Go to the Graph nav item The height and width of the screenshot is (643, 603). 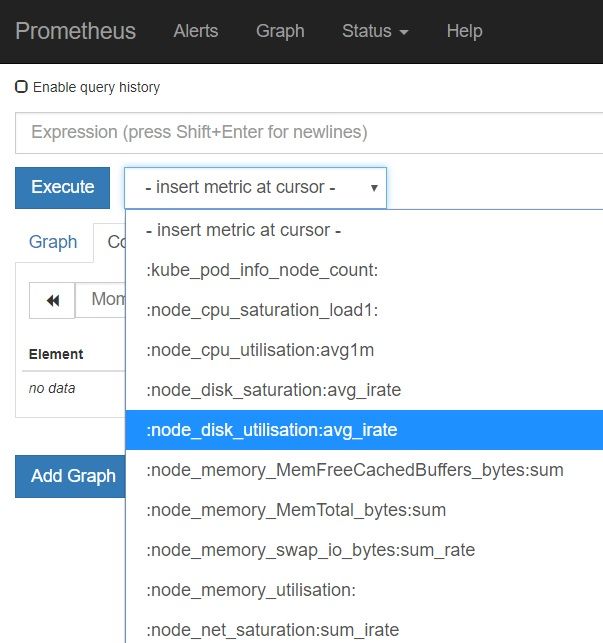pos(280,31)
